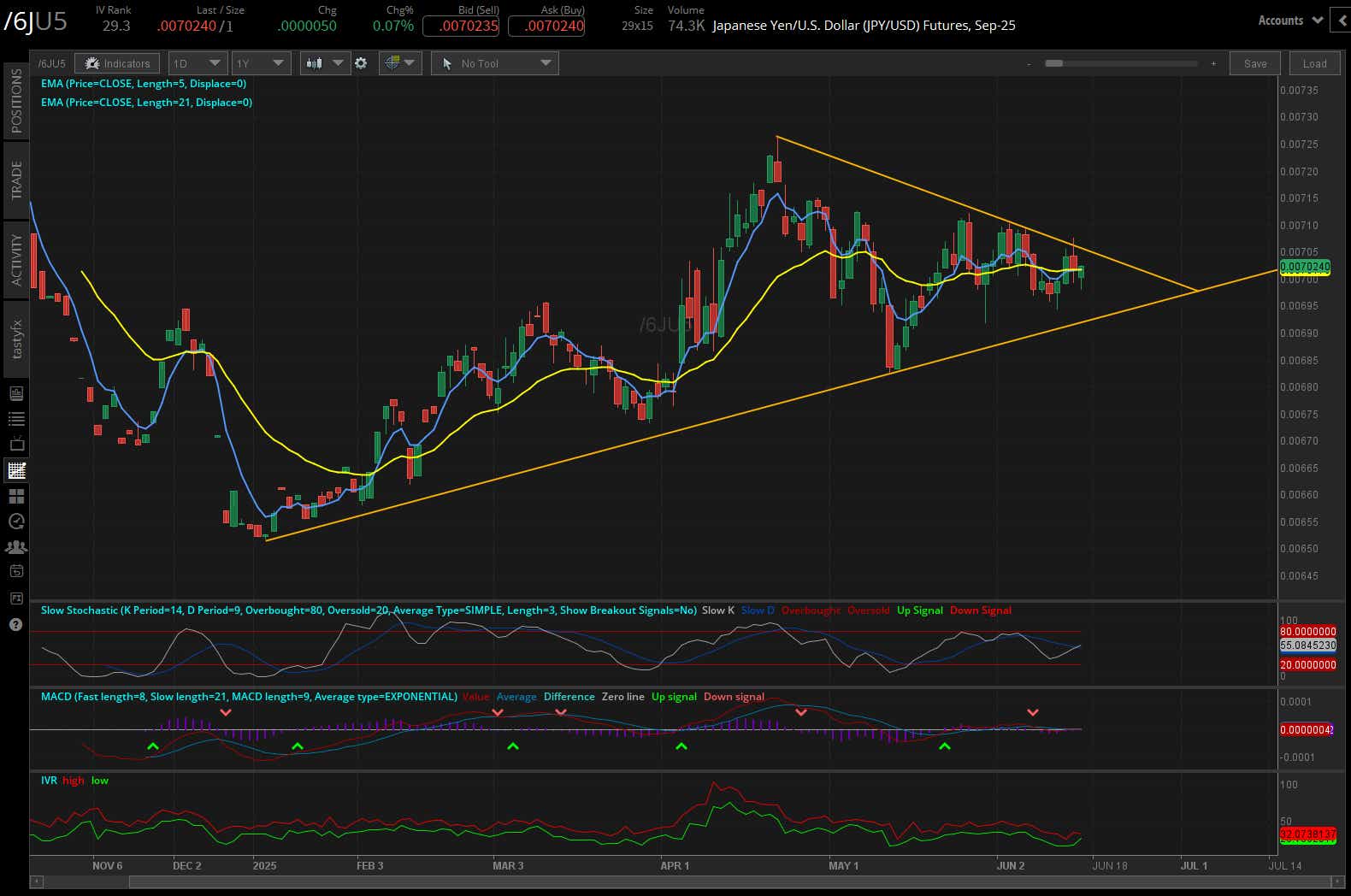Click the zoom slider handle

coord(1053,63)
